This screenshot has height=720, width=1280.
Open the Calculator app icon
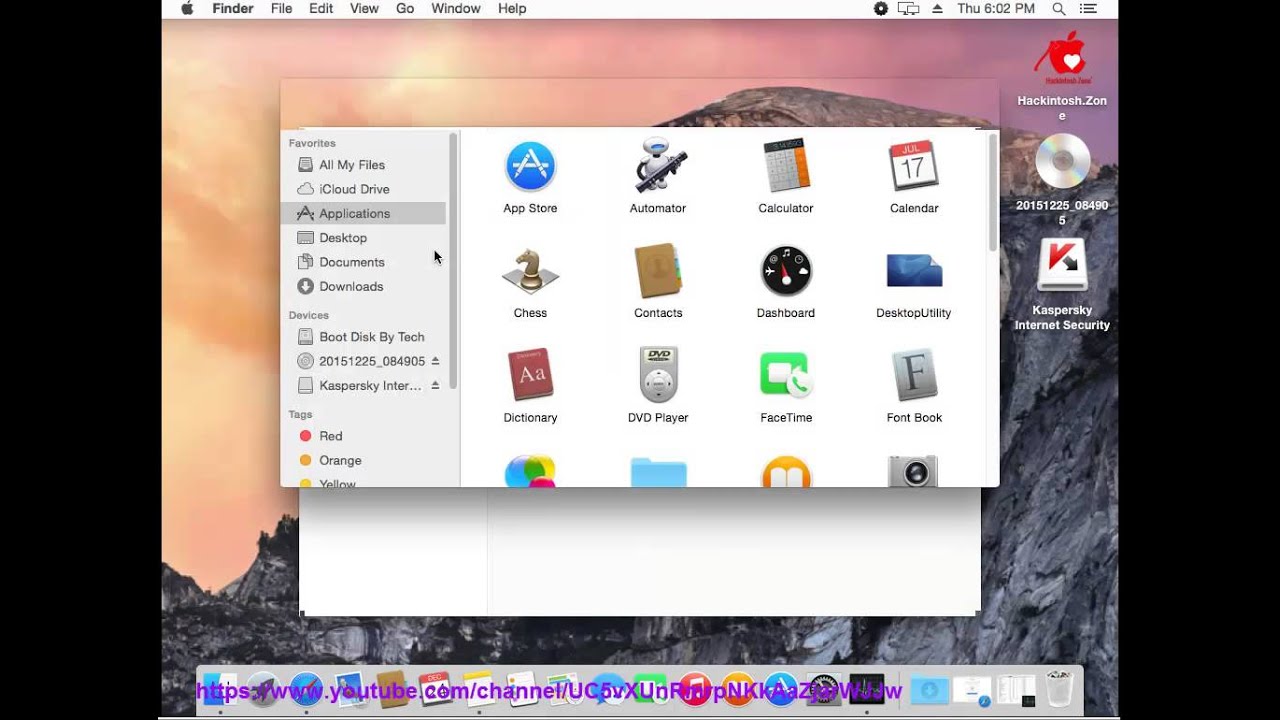(786, 166)
